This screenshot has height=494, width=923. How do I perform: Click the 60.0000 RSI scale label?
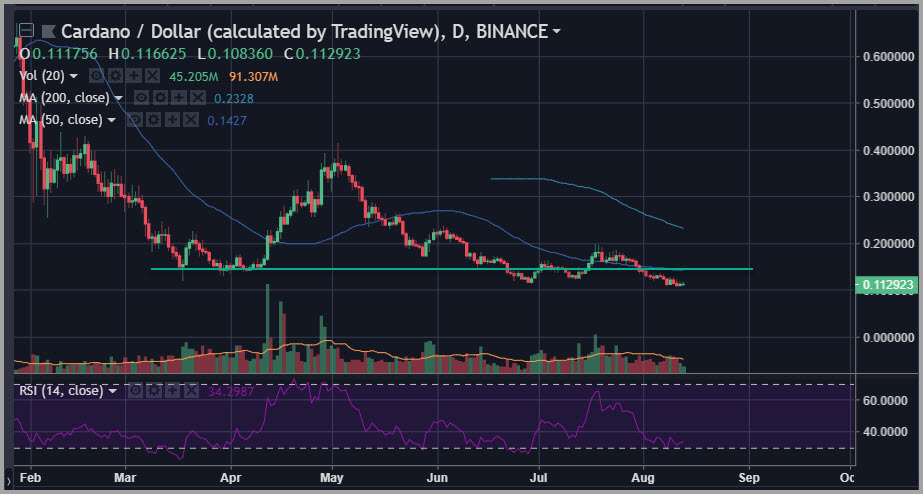883,400
